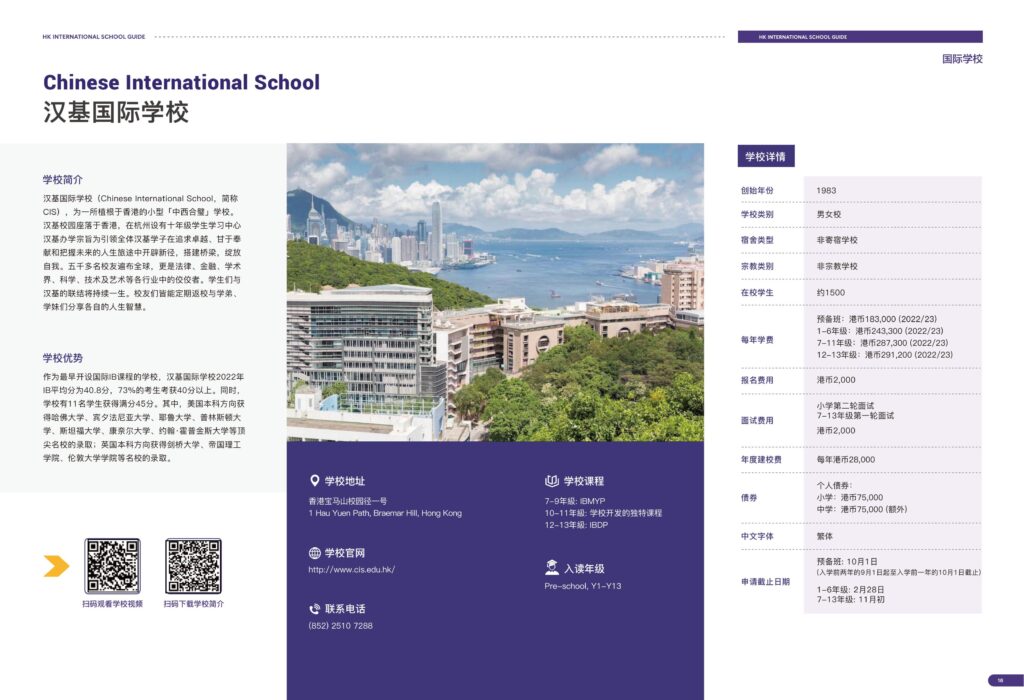The image size is (1024, 700).
Task: Click the phone number (852) 2510 7288
Action: 340,626
